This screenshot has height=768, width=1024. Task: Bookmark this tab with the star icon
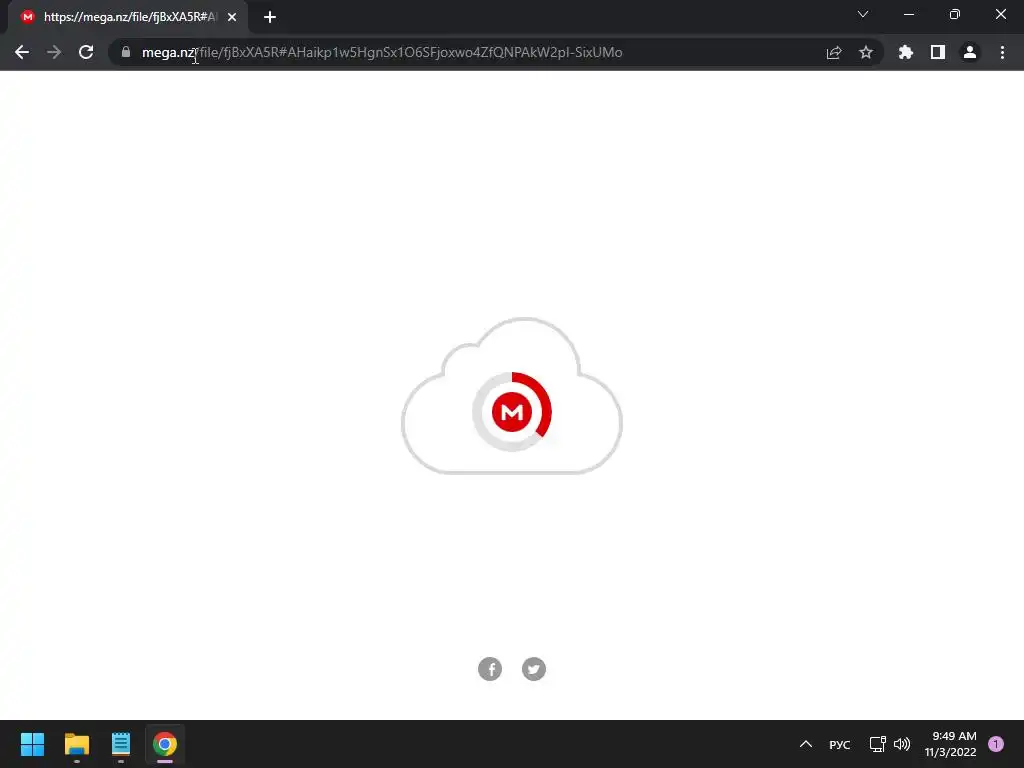866,52
